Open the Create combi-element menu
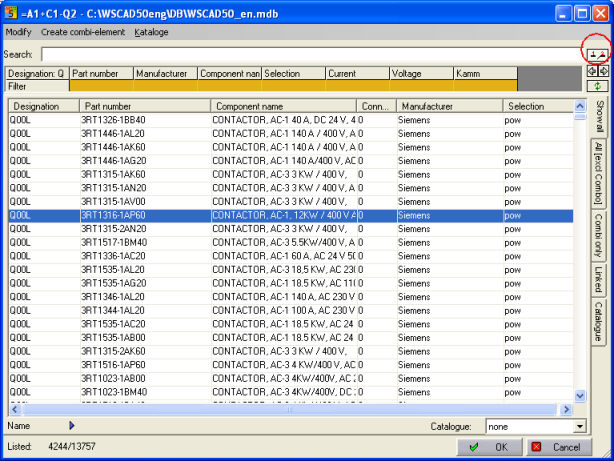 [x=83, y=32]
